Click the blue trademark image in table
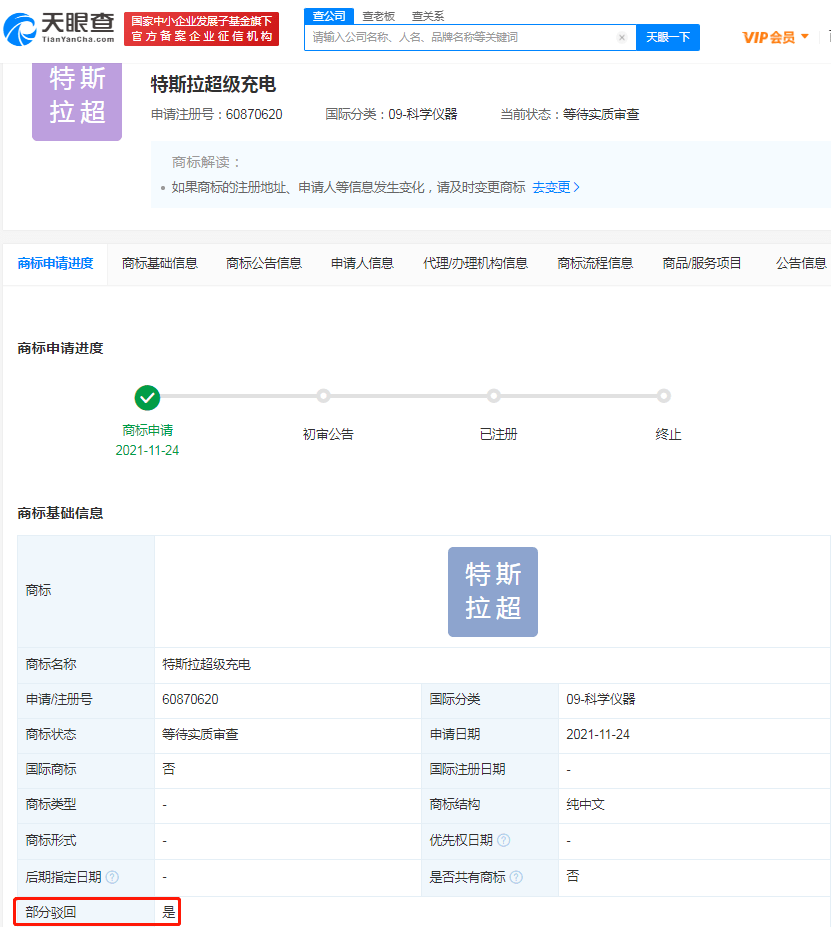The image size is (831, 927). pos(492,591)
